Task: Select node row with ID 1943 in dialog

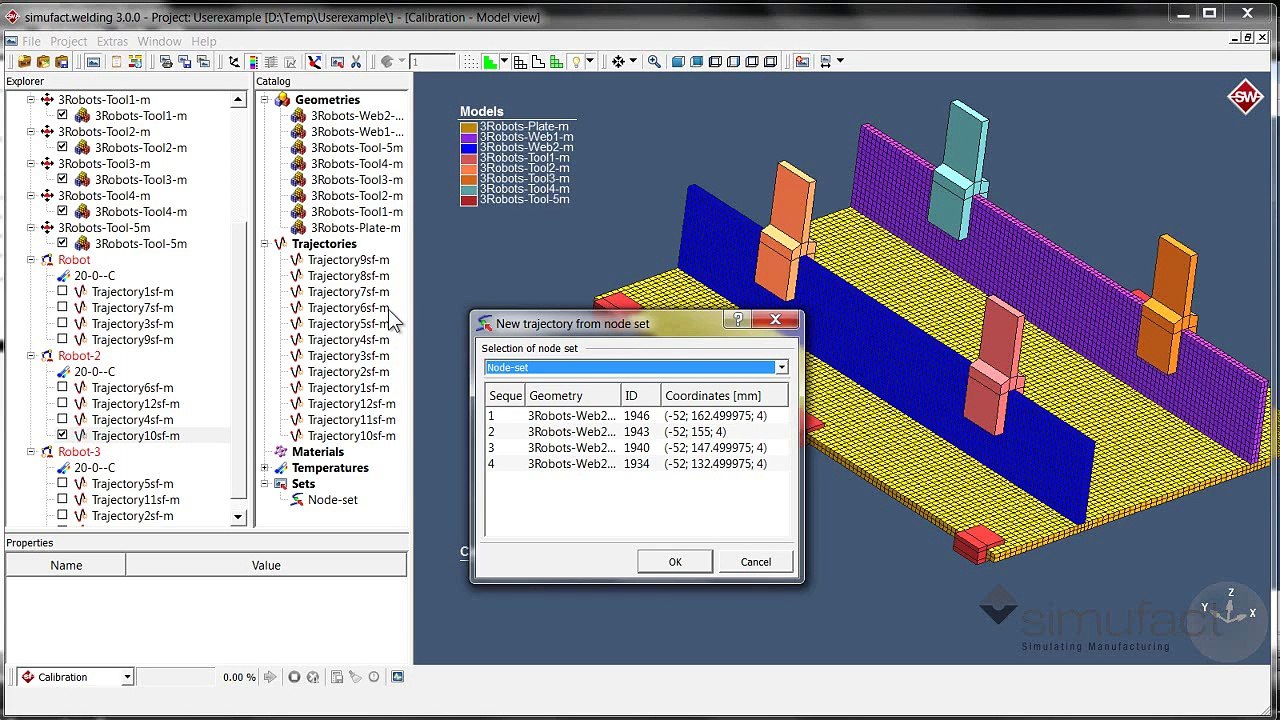Action: tap(636, 432)
